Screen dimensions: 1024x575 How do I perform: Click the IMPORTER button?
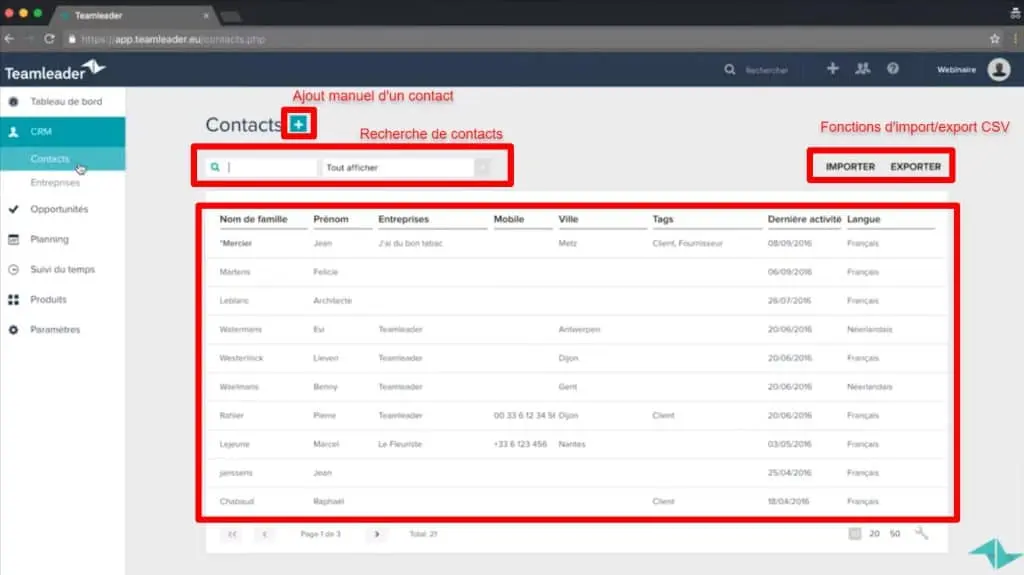[850, 167]
